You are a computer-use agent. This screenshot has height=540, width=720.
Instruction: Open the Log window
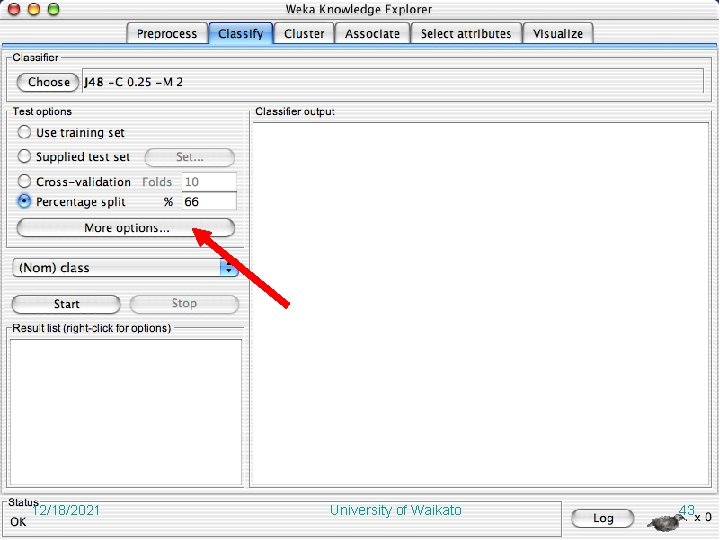[602, 518]
